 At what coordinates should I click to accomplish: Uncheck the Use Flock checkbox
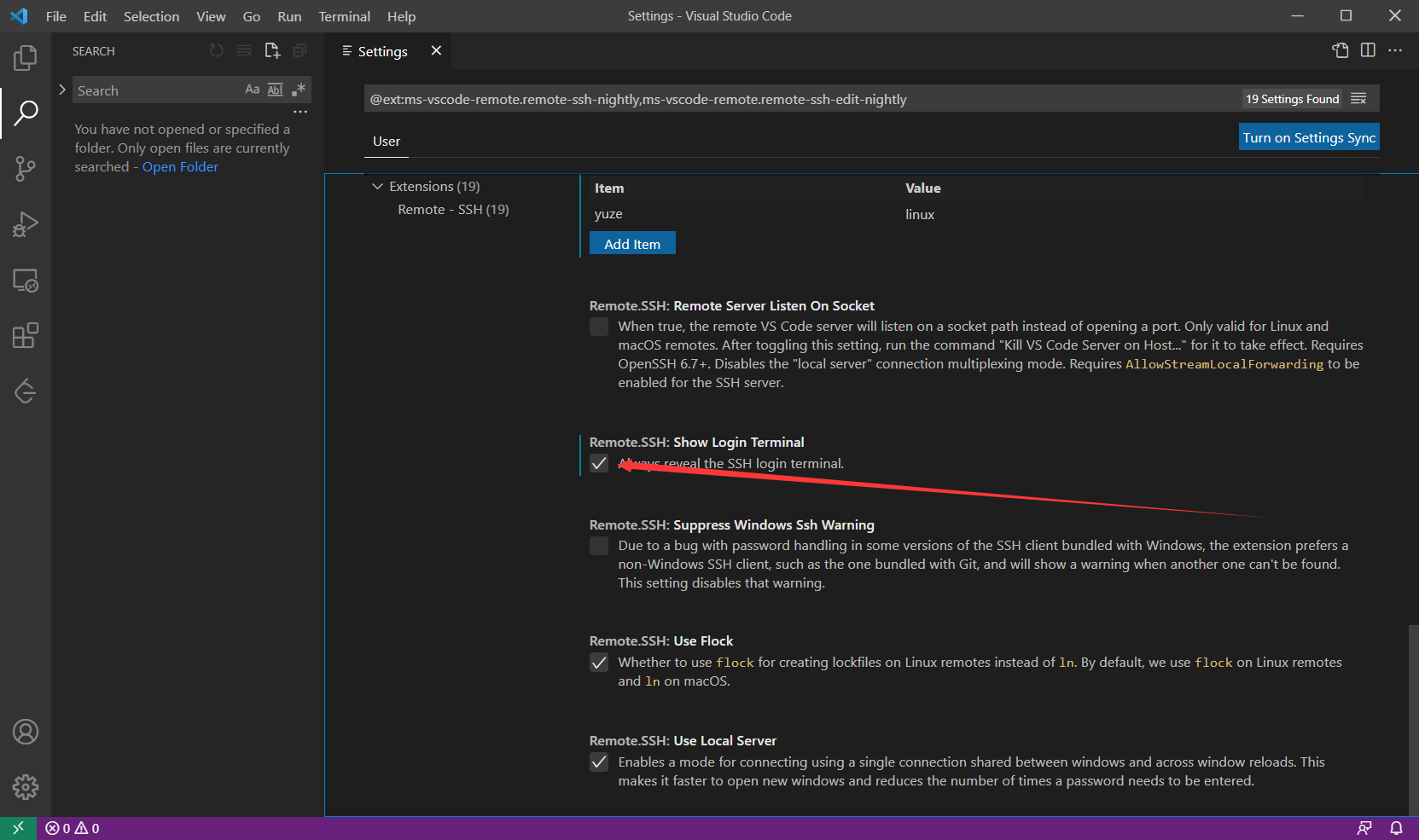599,663
